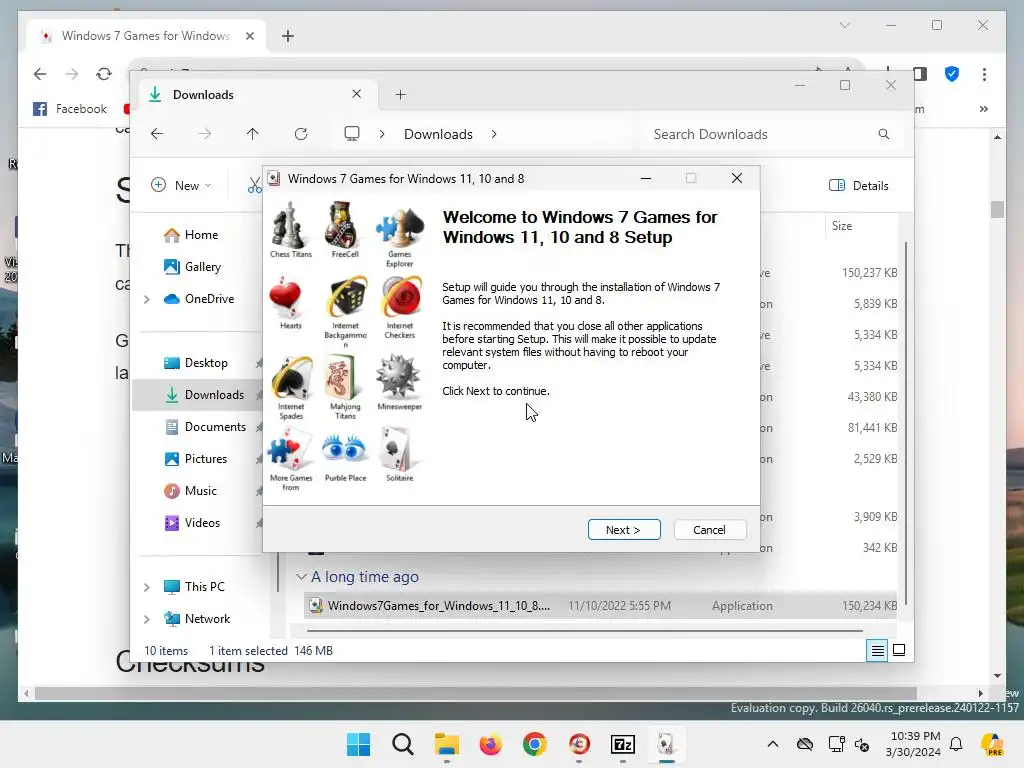Show hidden system tray icons

773,744
